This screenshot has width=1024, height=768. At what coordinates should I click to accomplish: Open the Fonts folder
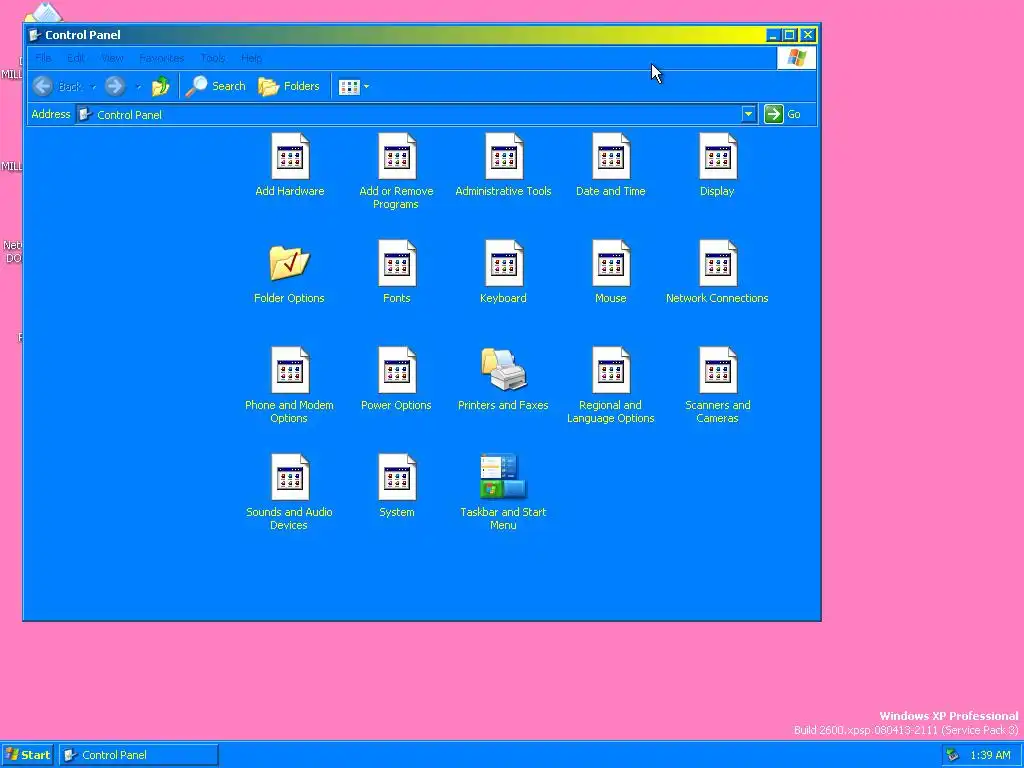click(x=396, y=272)
